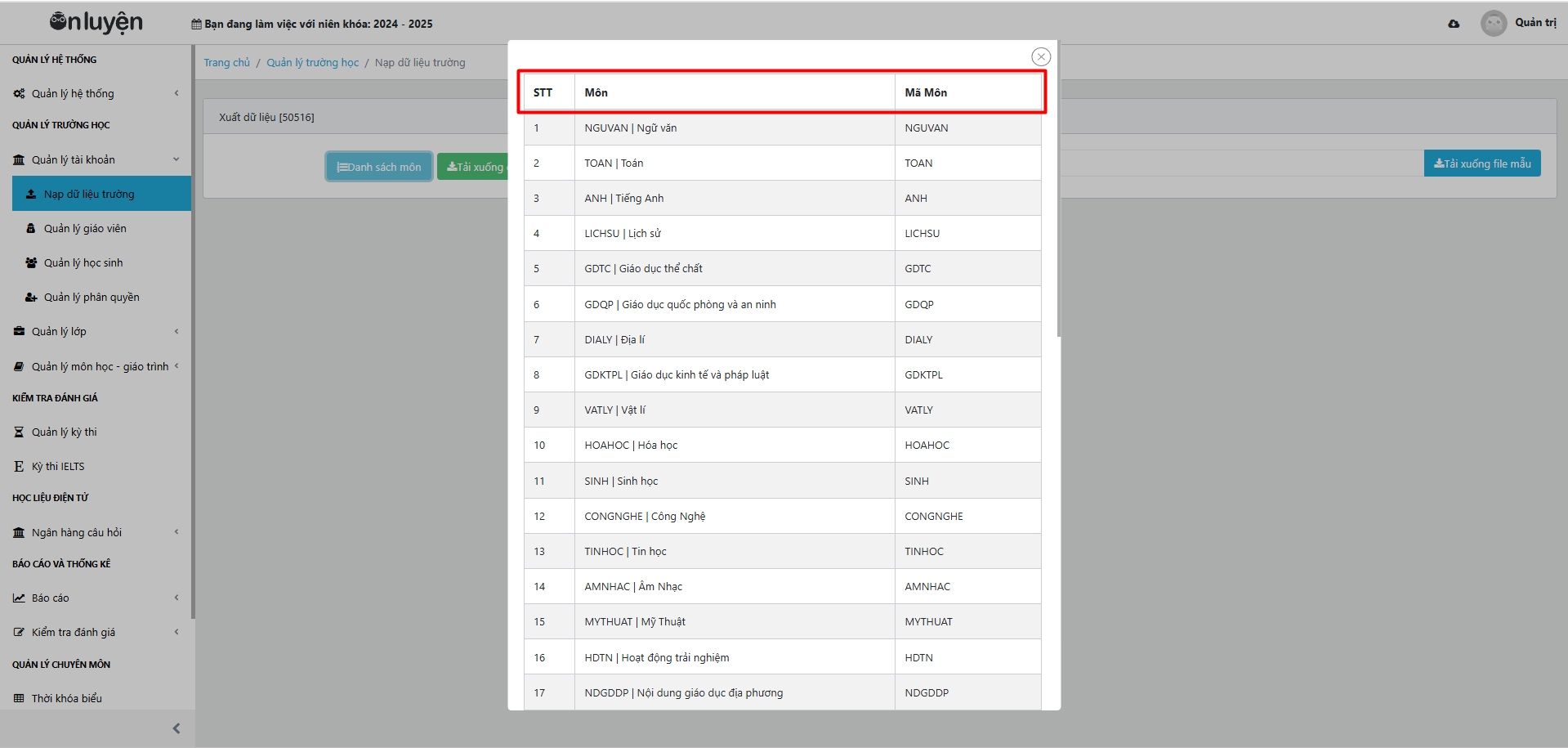Viewport: 1568px width, 748px height.
Task: Open Quản lý phân quyền menu item
Action: point(92,298)
